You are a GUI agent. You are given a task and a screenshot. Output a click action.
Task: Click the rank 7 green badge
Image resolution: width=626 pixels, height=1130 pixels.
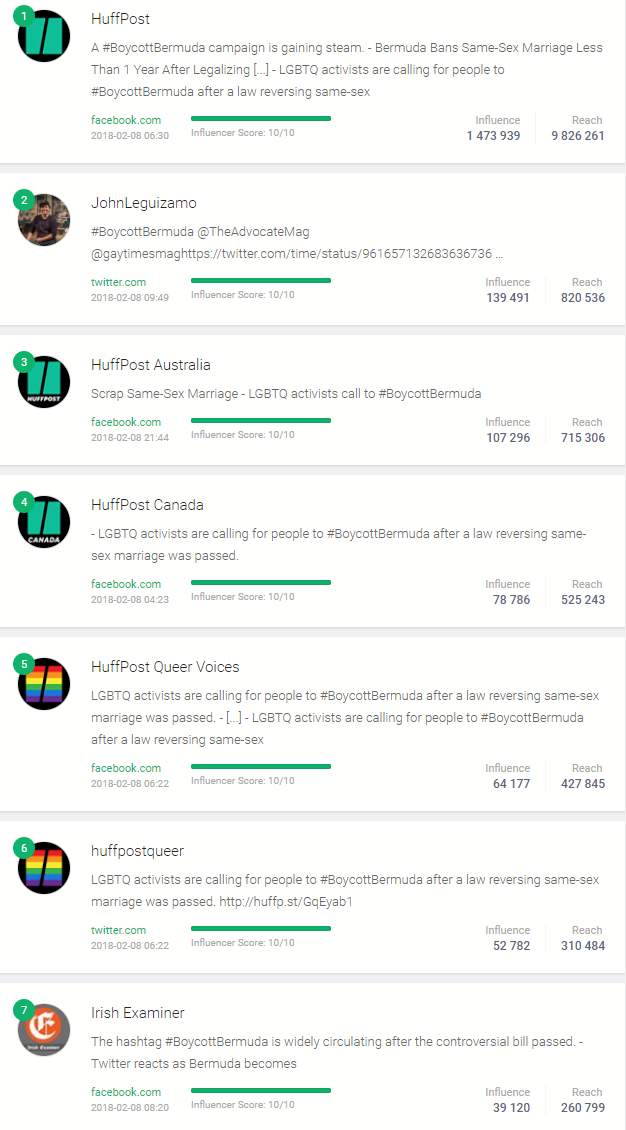[x=24, y=1010]
